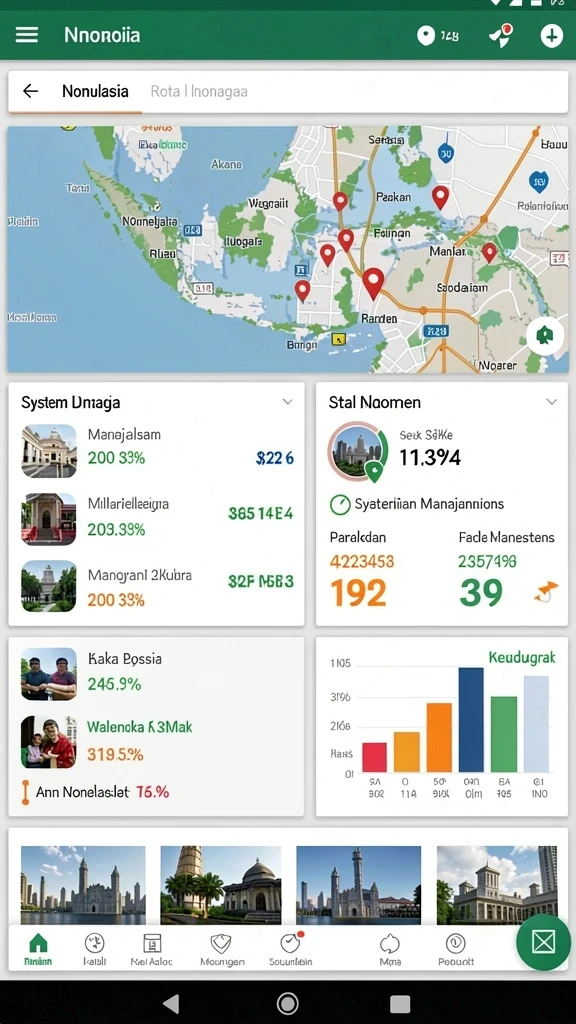The width and height of the screenshot is (576, 1024).
Task: Open the Manograni 2Kubra thumbnail
Action: (x=49, y=586)
